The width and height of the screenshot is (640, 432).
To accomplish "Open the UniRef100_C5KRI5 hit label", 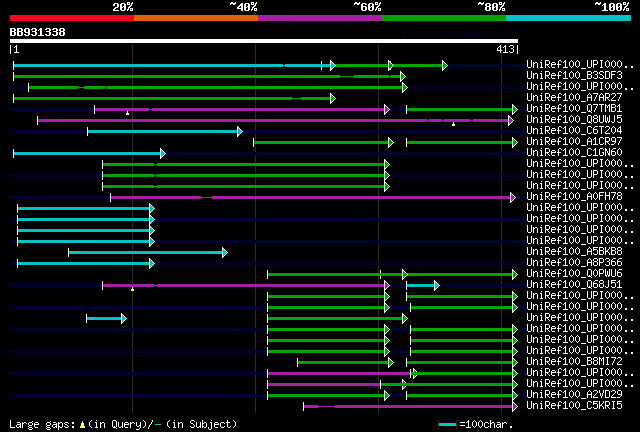I will [574, 406].
